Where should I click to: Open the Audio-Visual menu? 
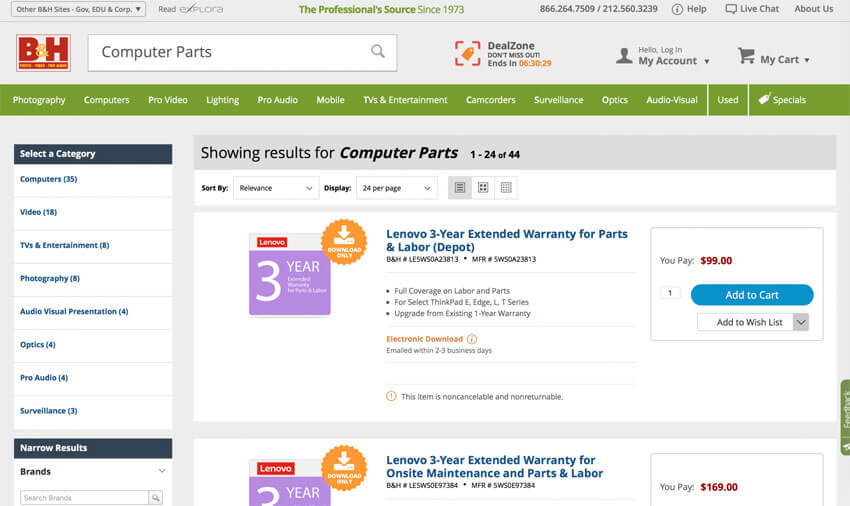click(x=672, y=100)
